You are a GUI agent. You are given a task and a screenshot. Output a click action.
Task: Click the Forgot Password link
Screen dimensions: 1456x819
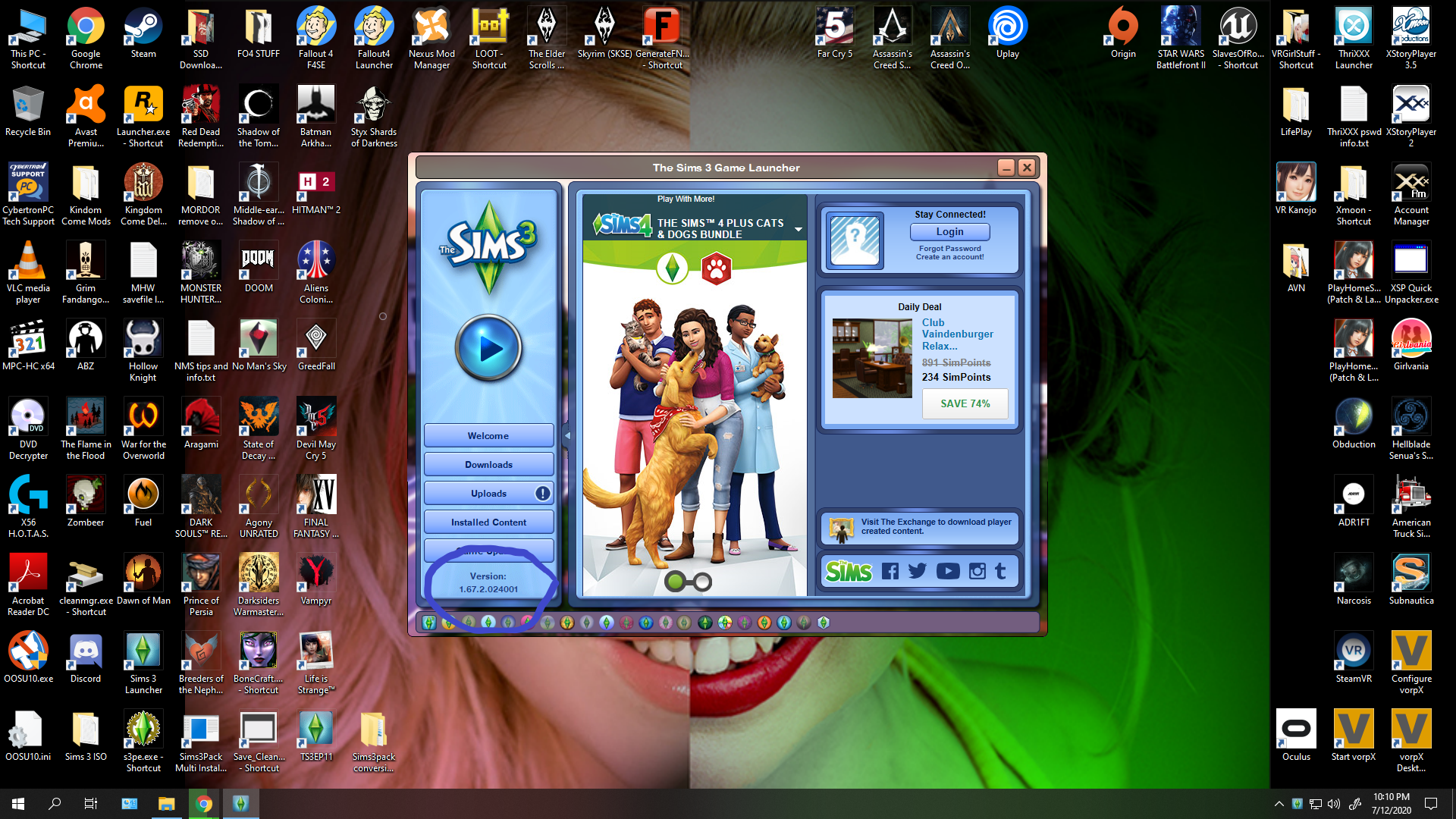[x=949, y=249]
